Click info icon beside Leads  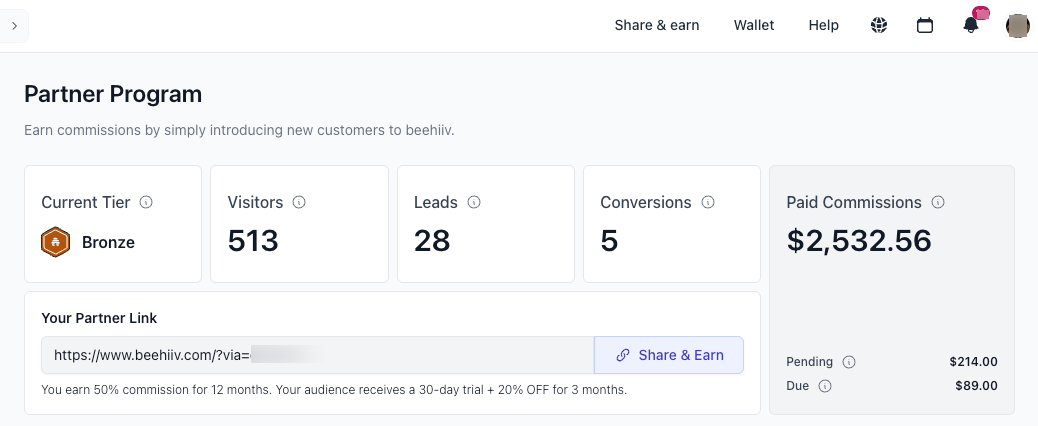point(474,202)
